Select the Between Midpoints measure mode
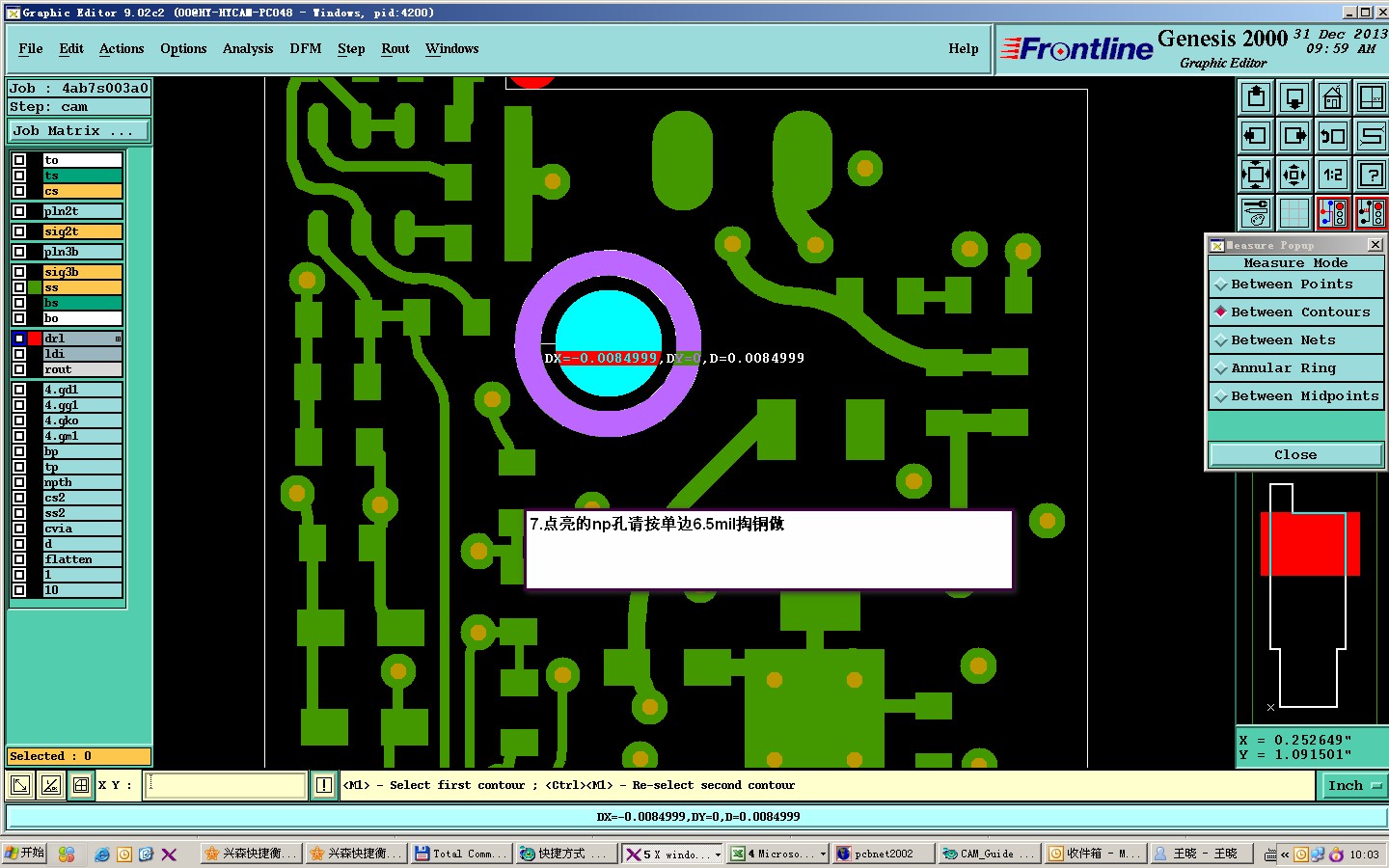Screen dimensions: 1389x868 click(1295, 396)
